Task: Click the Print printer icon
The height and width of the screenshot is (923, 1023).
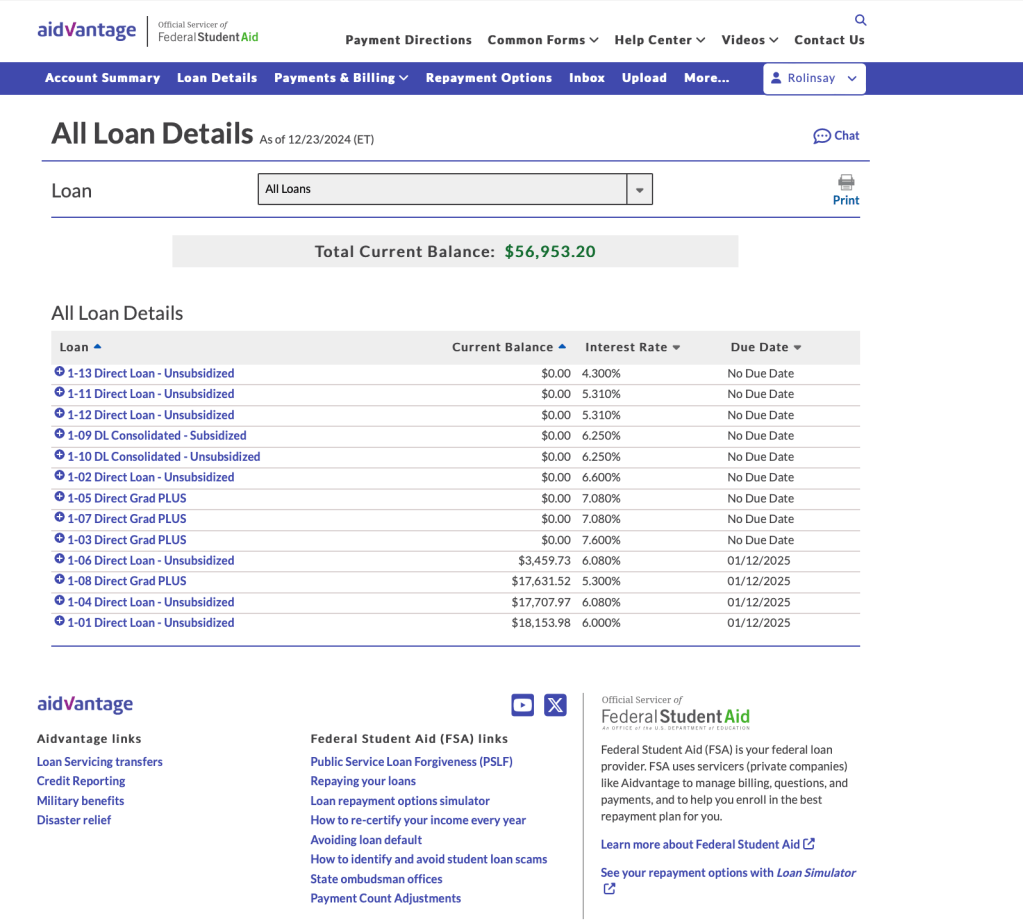Action: click(846, 182)
